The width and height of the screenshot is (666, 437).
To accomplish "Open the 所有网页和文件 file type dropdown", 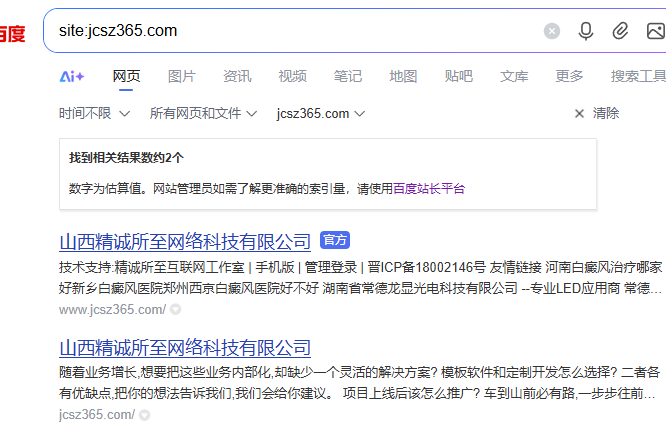I will pyautogui.click(x=203, y=113).
